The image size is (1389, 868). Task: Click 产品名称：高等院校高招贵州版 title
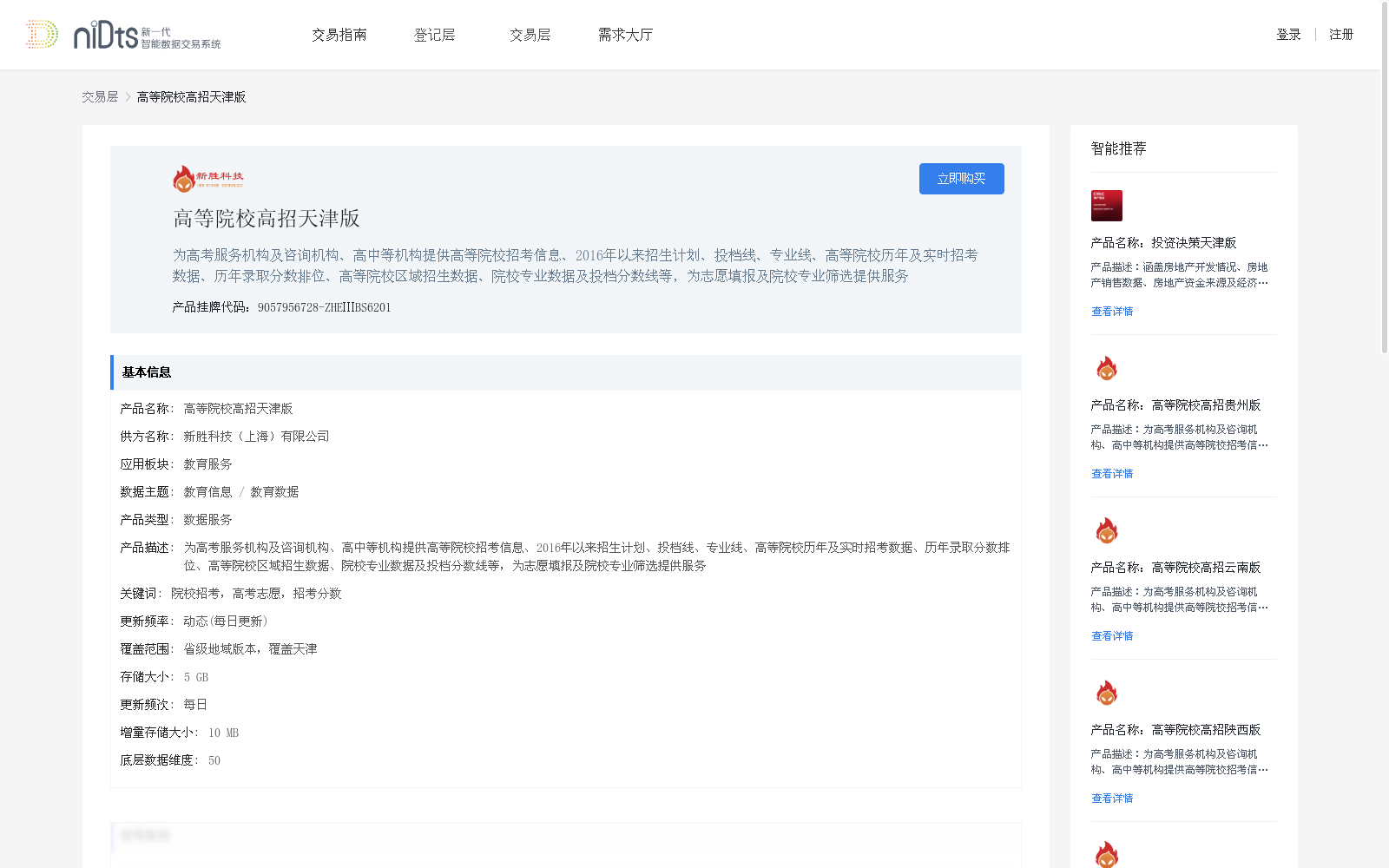click(1175, 405)
